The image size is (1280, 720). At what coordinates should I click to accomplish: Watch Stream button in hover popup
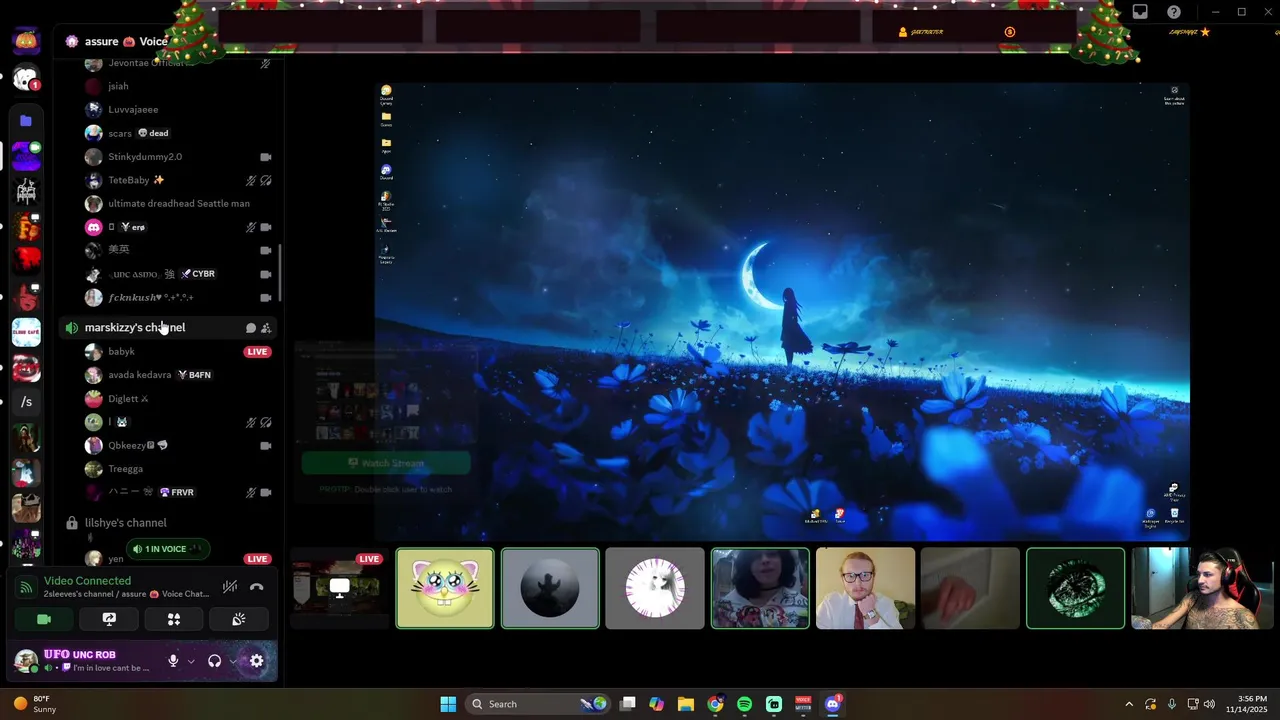point(386,463)
